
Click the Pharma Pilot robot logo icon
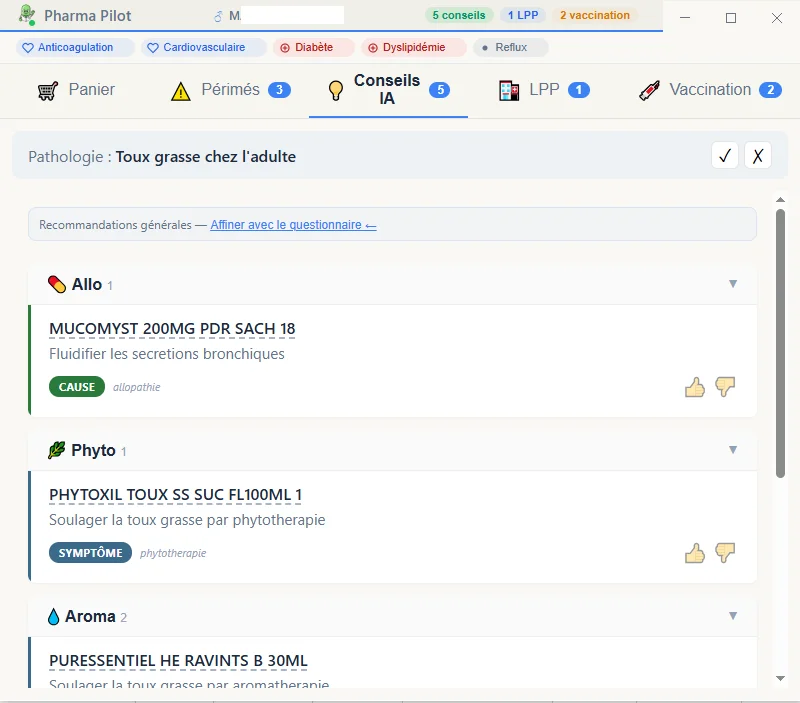tap(27, 15)
